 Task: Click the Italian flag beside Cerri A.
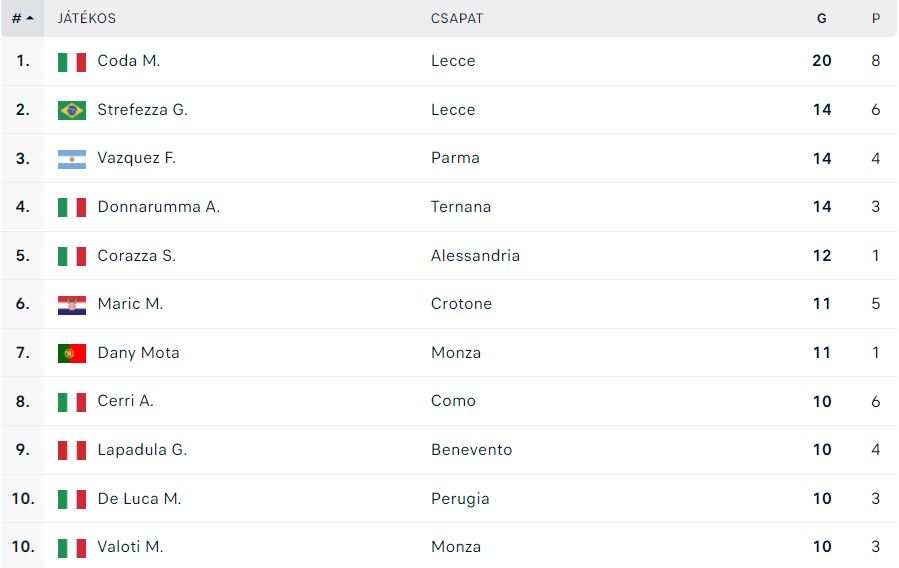72,402
